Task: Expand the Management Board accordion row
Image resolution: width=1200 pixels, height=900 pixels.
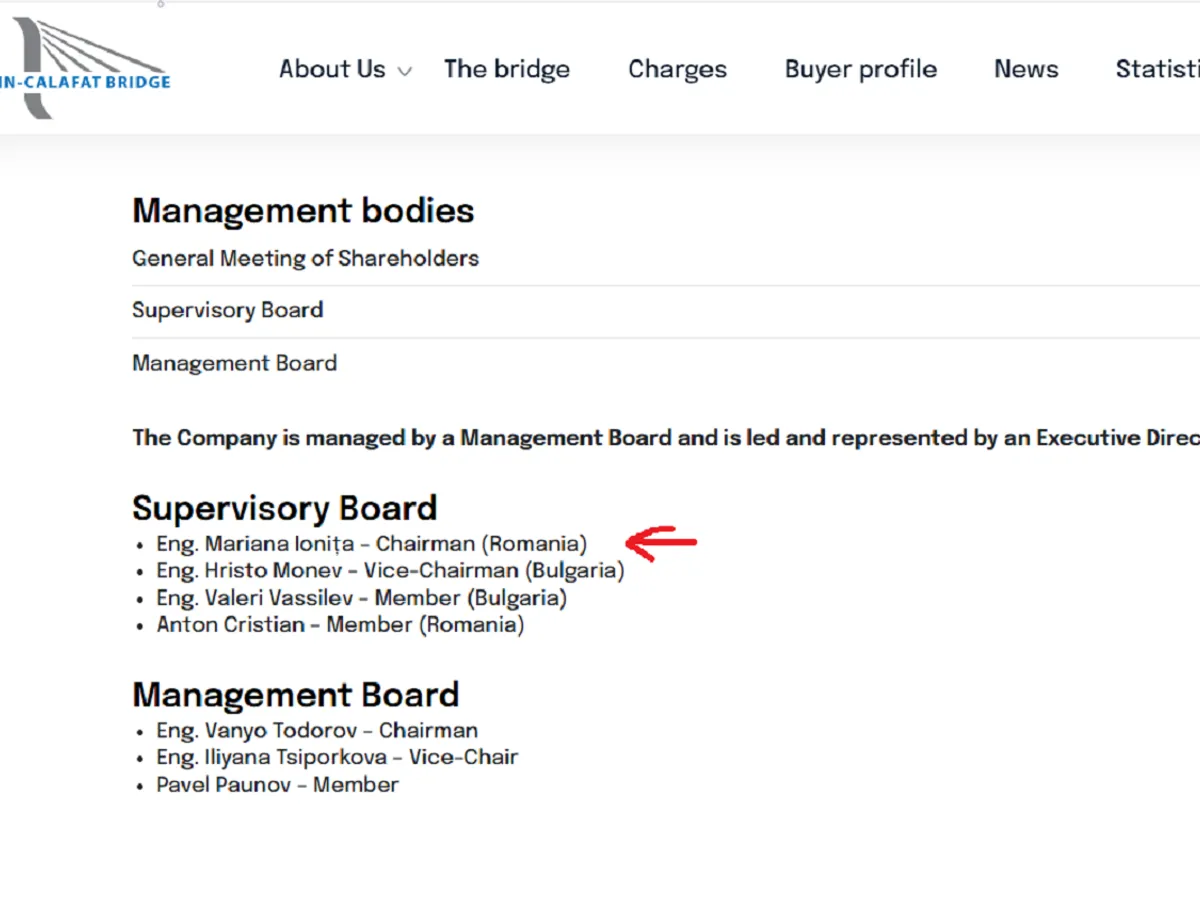Action: coord(234,363)
